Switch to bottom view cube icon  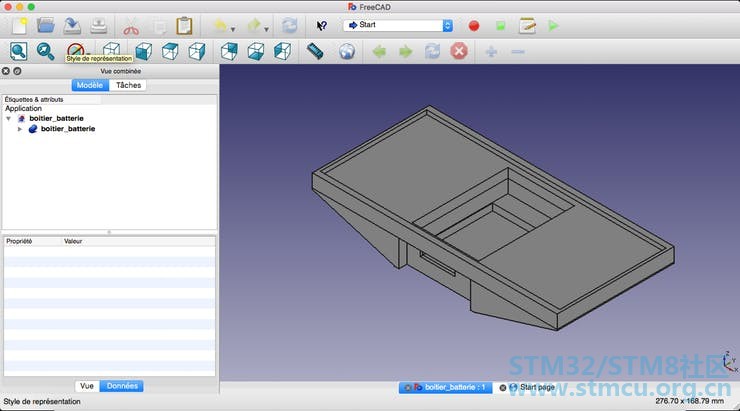[x=255, y=51]
